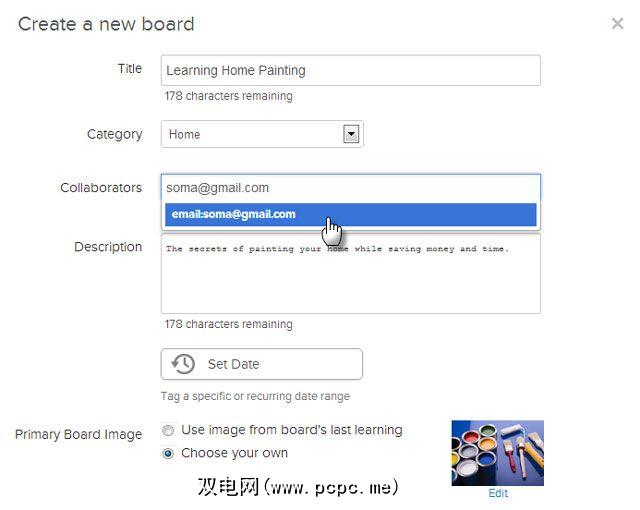640x510 pixels.
Task: Click the Category field label
Action: [115, 134]
